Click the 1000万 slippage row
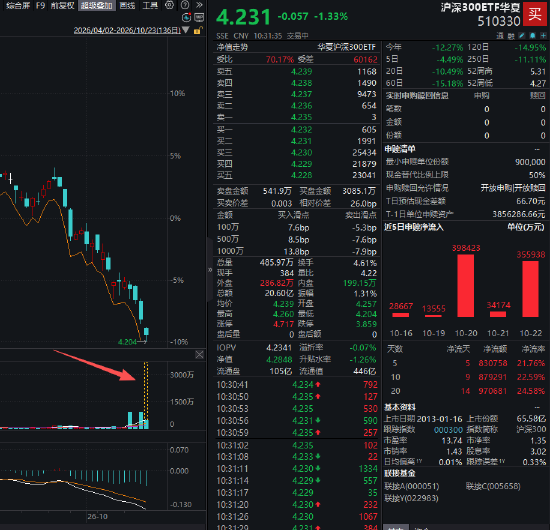 tap(296, 251)
